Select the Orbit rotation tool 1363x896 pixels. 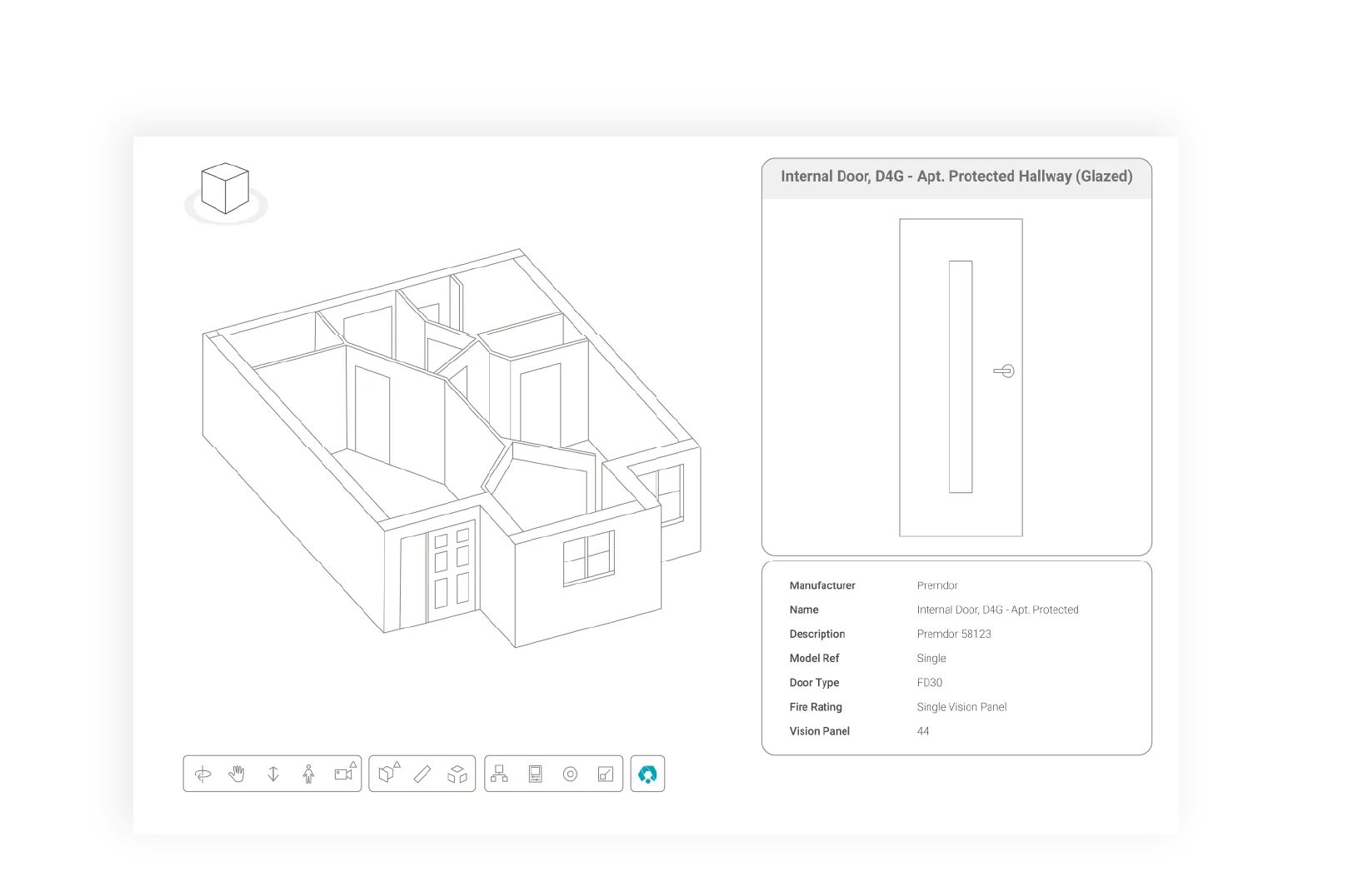[x=202, y=774]
